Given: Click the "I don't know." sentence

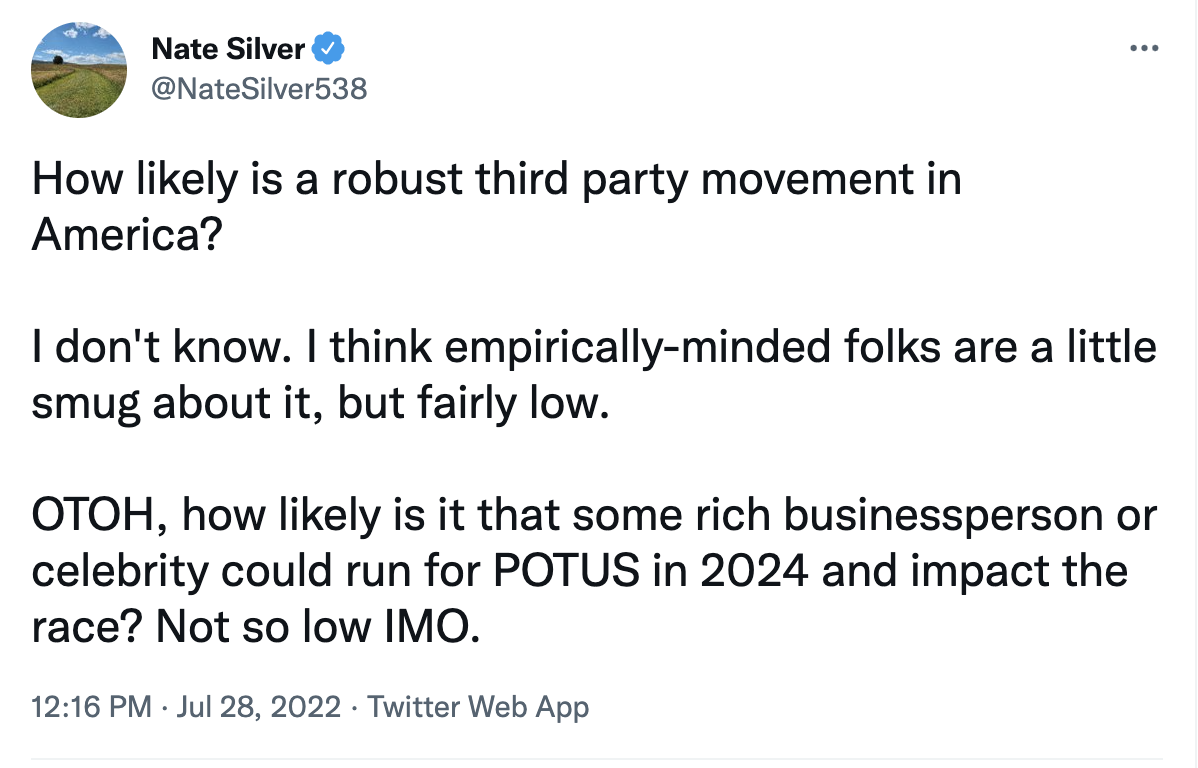Looking at the screenshot, I should [x=162, y=347].
